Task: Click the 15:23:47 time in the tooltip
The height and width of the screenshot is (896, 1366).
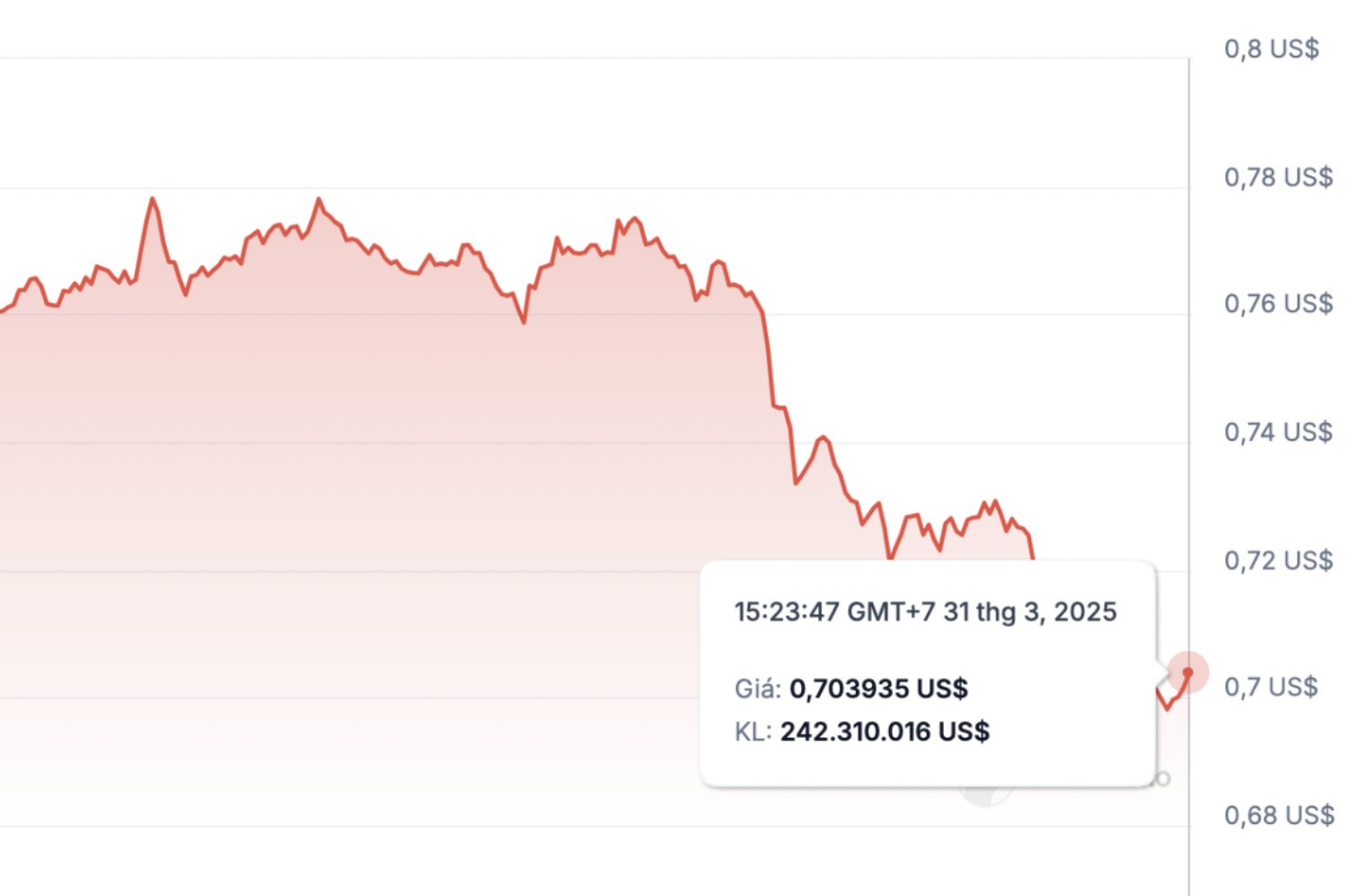Action: pos(786,612)
